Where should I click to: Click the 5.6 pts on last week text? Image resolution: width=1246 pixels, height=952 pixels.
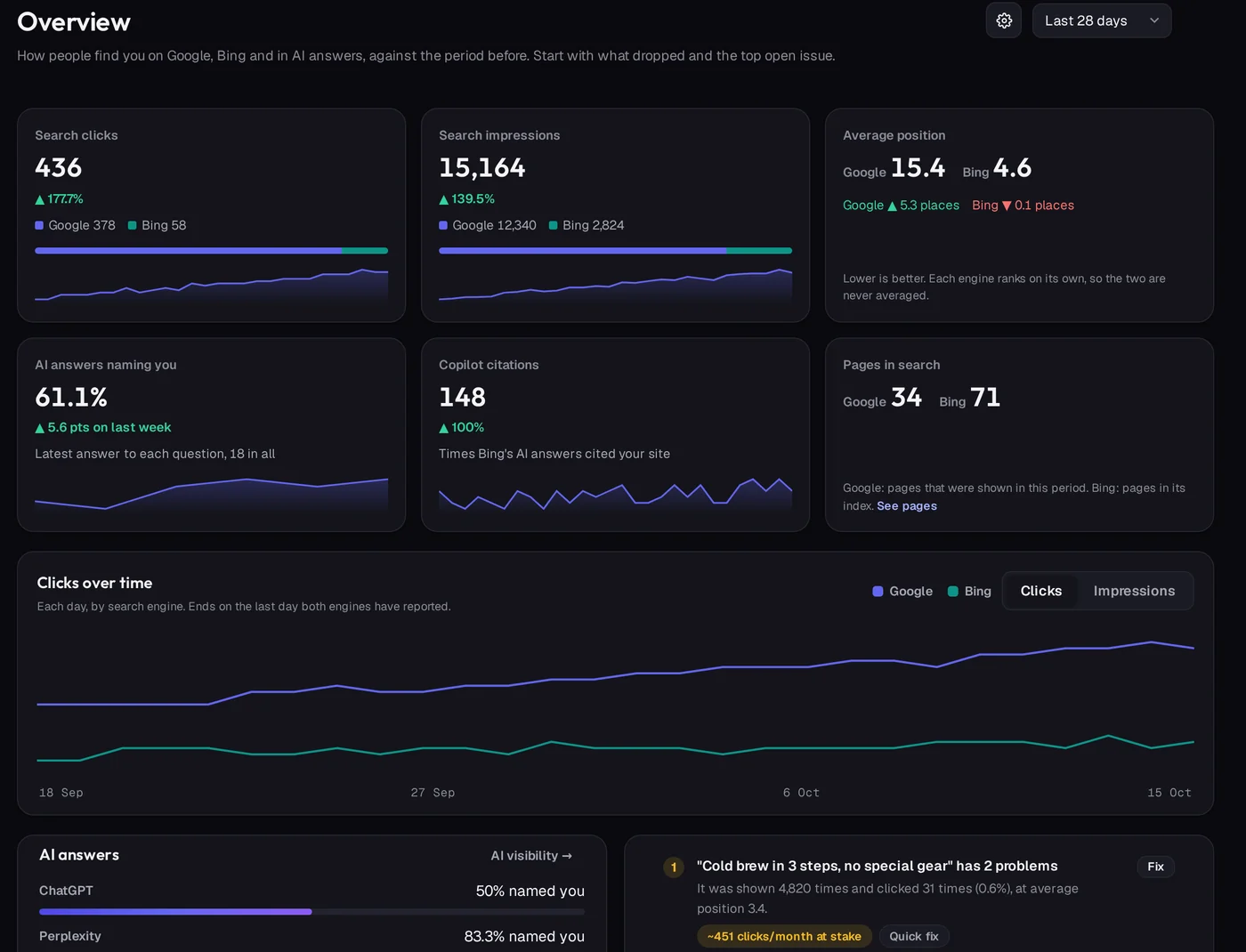[103, 428]
